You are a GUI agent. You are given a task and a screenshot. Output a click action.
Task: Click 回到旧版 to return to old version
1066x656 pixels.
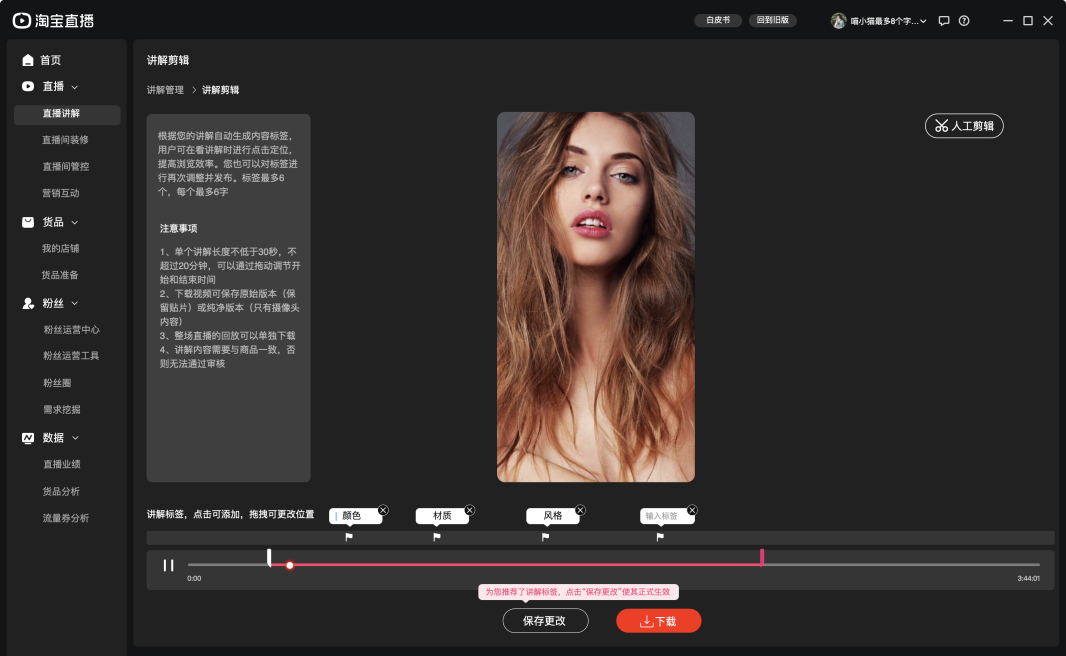click(772, 20)
